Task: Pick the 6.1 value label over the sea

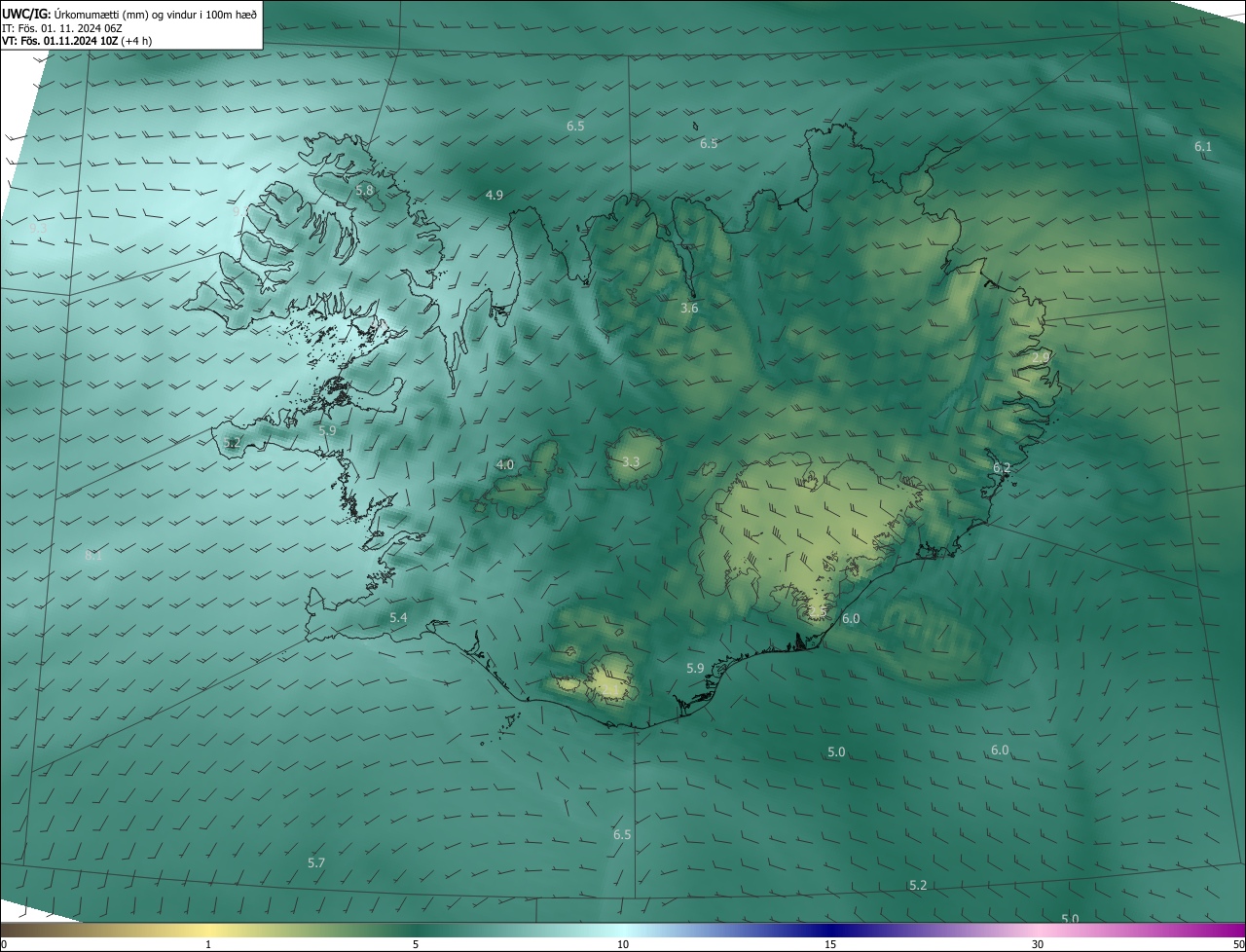Action: pyautogui.click(x=1203, y=146)
